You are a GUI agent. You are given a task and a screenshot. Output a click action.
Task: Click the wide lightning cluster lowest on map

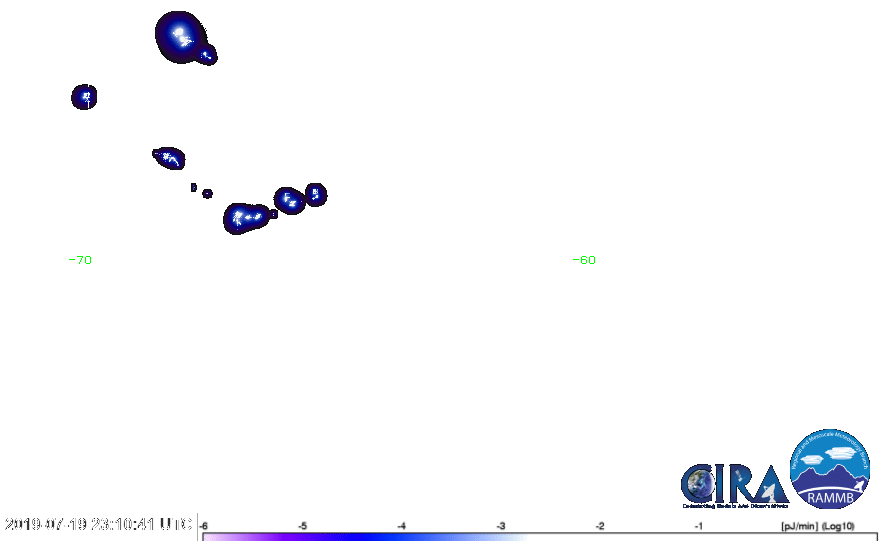(x=246, y=217)
